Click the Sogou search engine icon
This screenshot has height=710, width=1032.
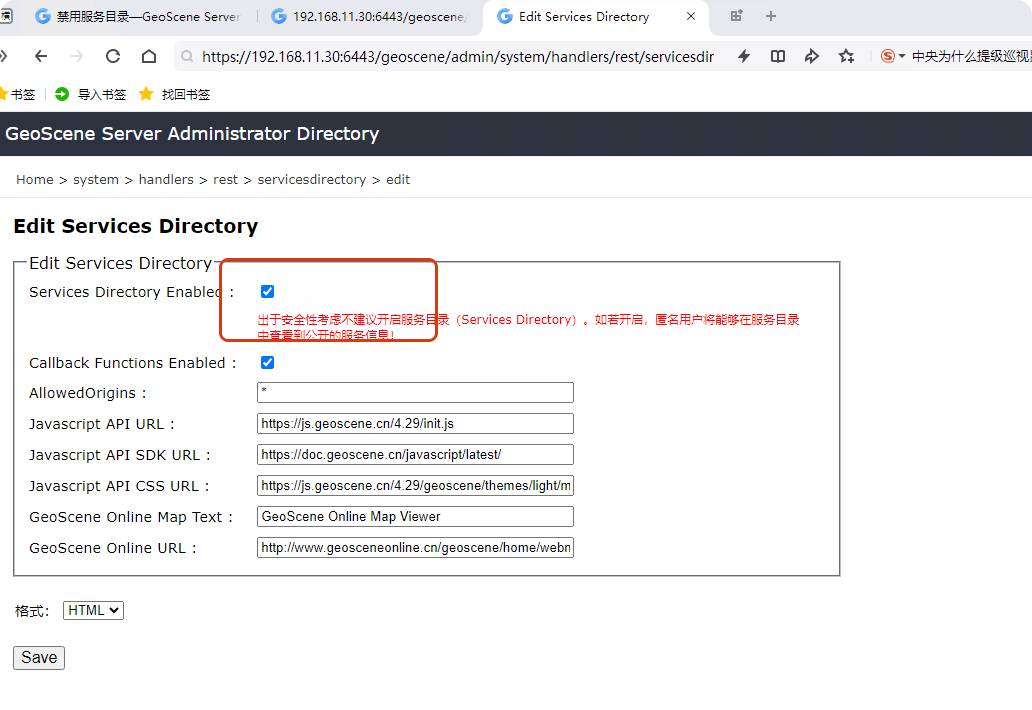(888, 57)
